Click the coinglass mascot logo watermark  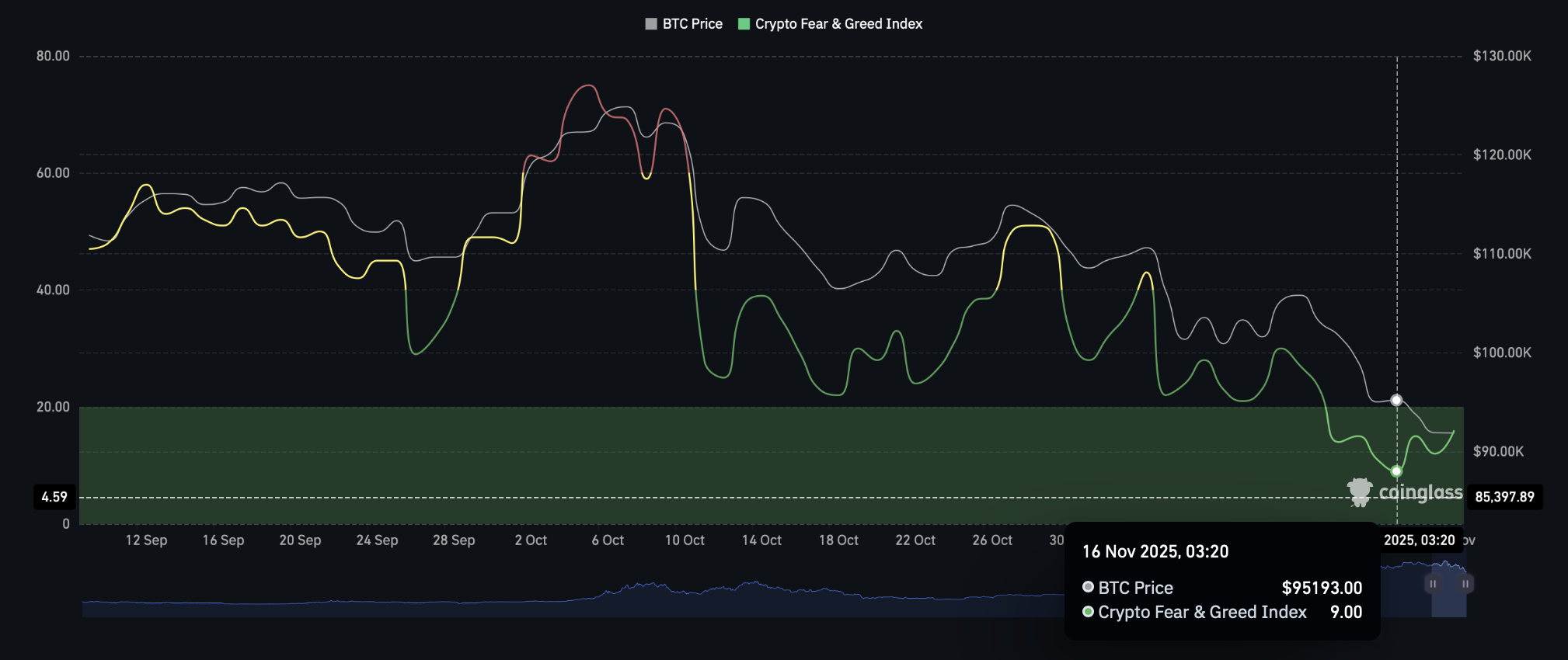[x=1360, y=492]
